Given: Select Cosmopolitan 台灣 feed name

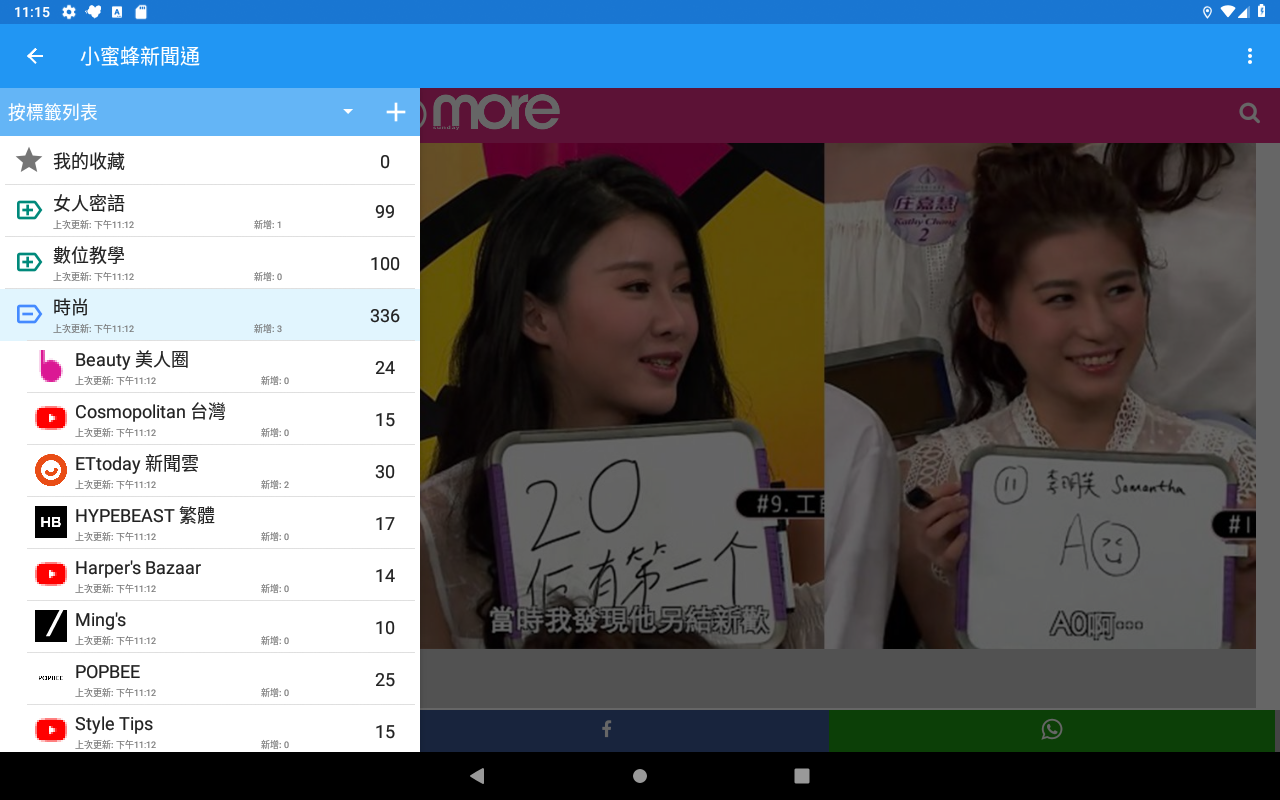Looking at the screenshot, I should pos(150,412).
